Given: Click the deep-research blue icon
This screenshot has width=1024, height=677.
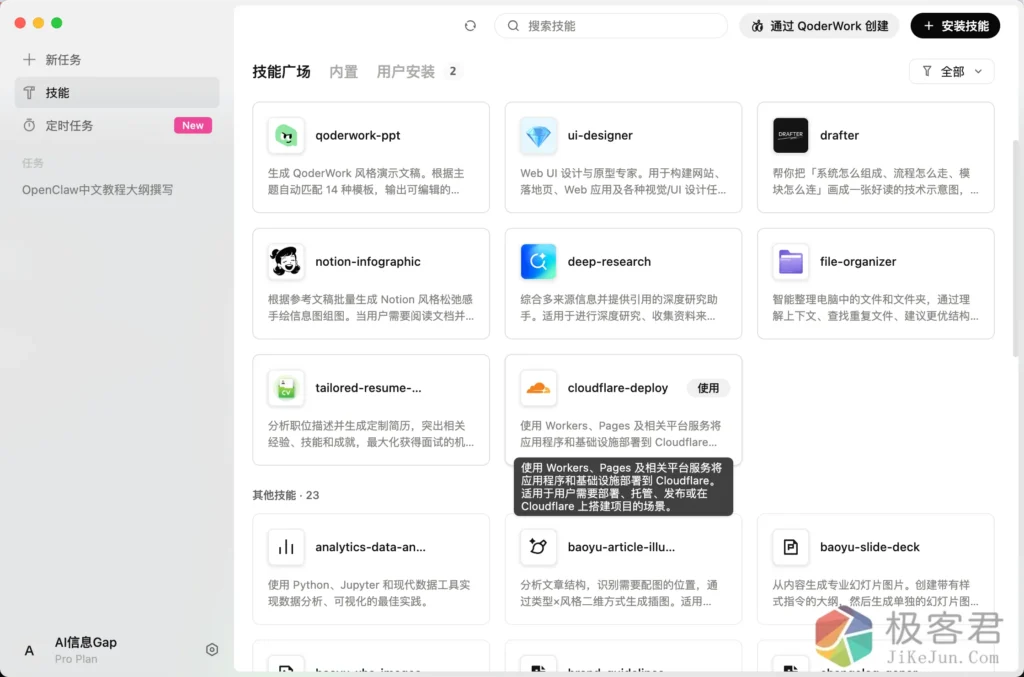Looking at the screenshot, I should click(x=538, y=262).
